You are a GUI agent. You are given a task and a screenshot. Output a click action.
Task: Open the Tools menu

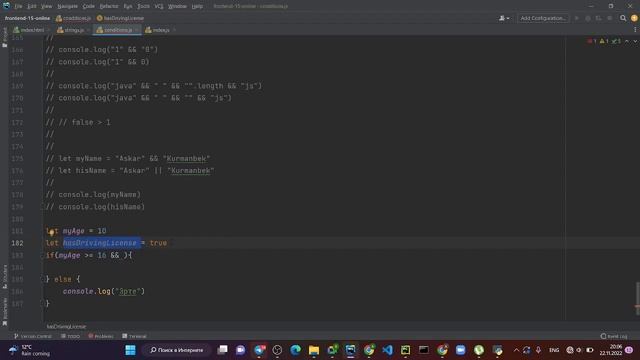coord(143,6)
